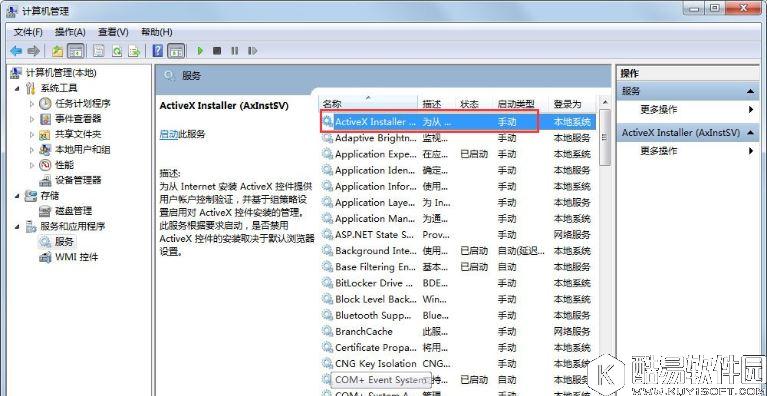Collapse the 服务和应用程序 tree node
767x396 pixels.
17,227
